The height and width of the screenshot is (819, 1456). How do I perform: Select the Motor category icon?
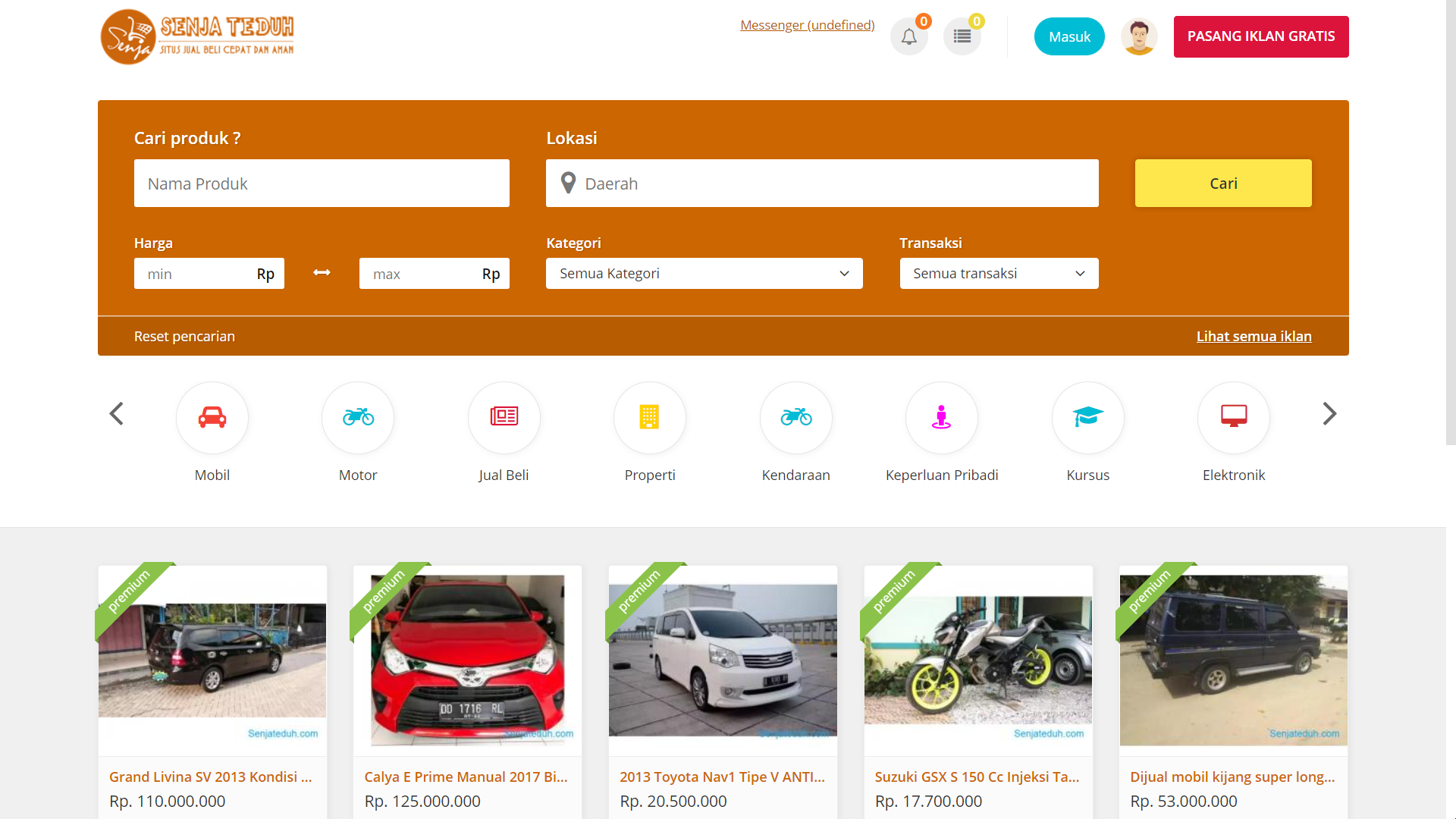(x=357, y=418)
